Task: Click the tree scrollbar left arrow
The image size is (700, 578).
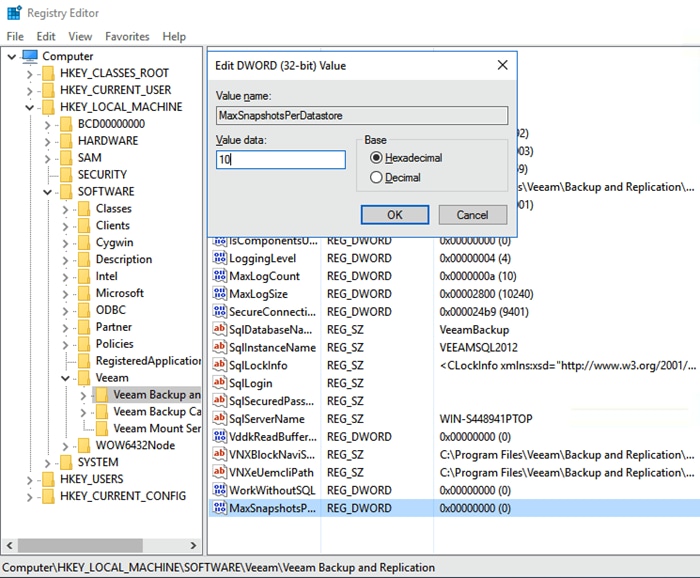Action: pos(9,545)
